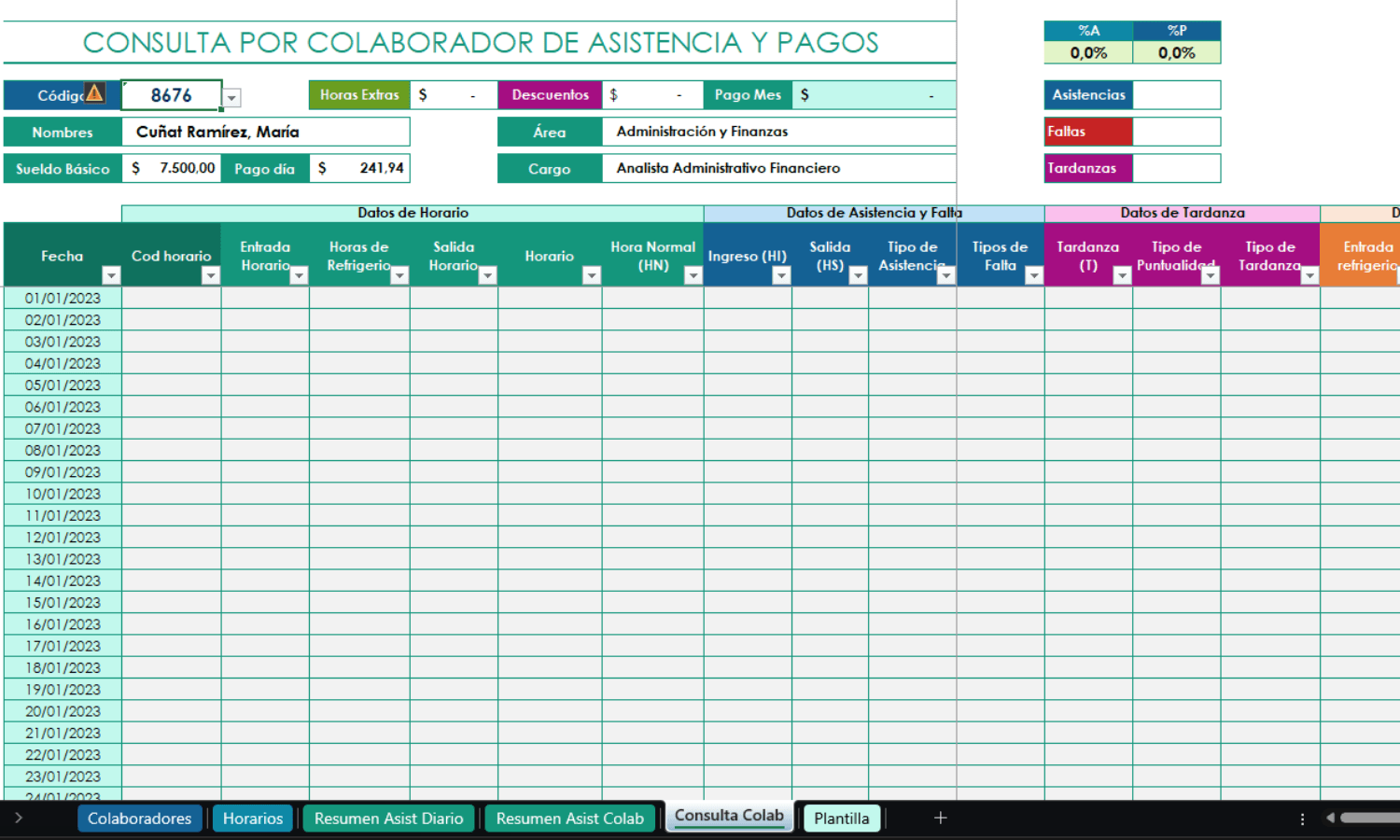Image resolution: width=1400 pixels, height=840 pixels.
Task: Select date cell 10/01/2023
Action: tap(63, 494)
